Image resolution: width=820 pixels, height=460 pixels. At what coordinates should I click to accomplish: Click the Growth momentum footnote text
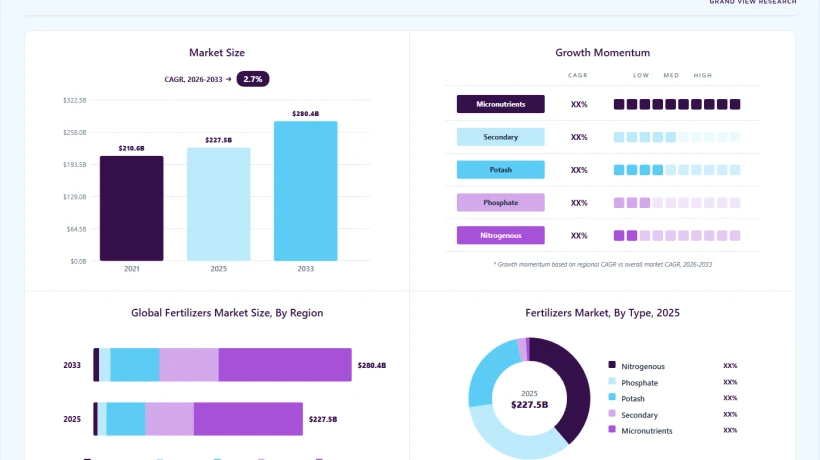click(602, 264)
